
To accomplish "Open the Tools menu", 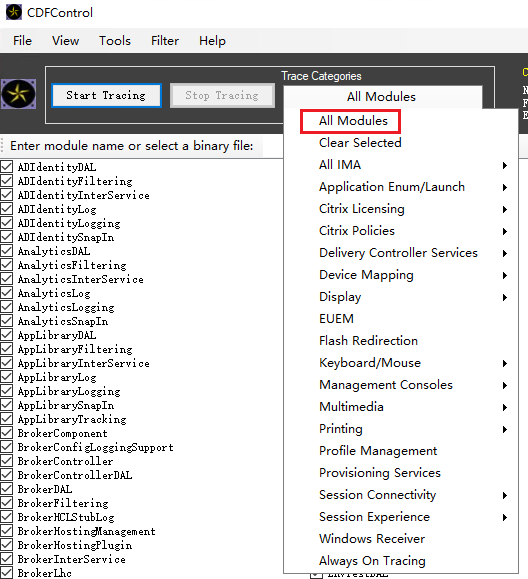I will pyautogui.click(x=115, y=41).
